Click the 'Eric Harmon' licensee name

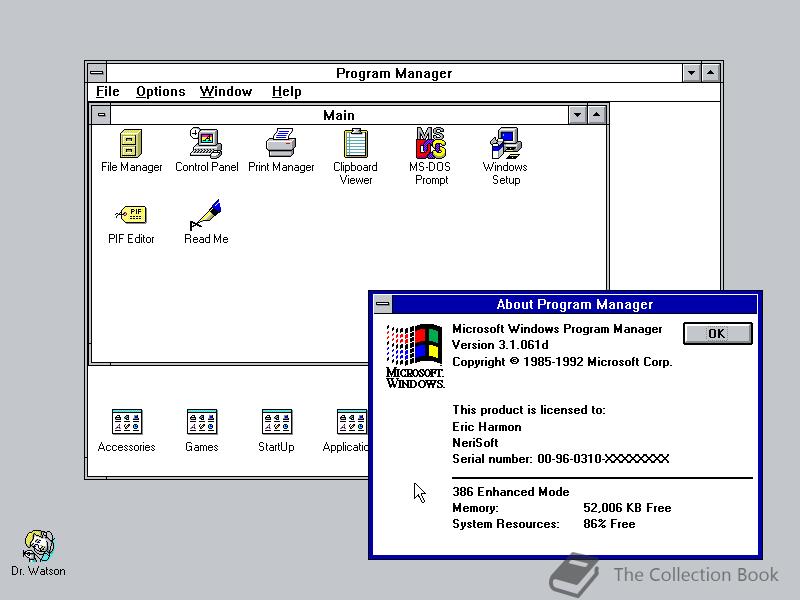[x=487, y=427]
